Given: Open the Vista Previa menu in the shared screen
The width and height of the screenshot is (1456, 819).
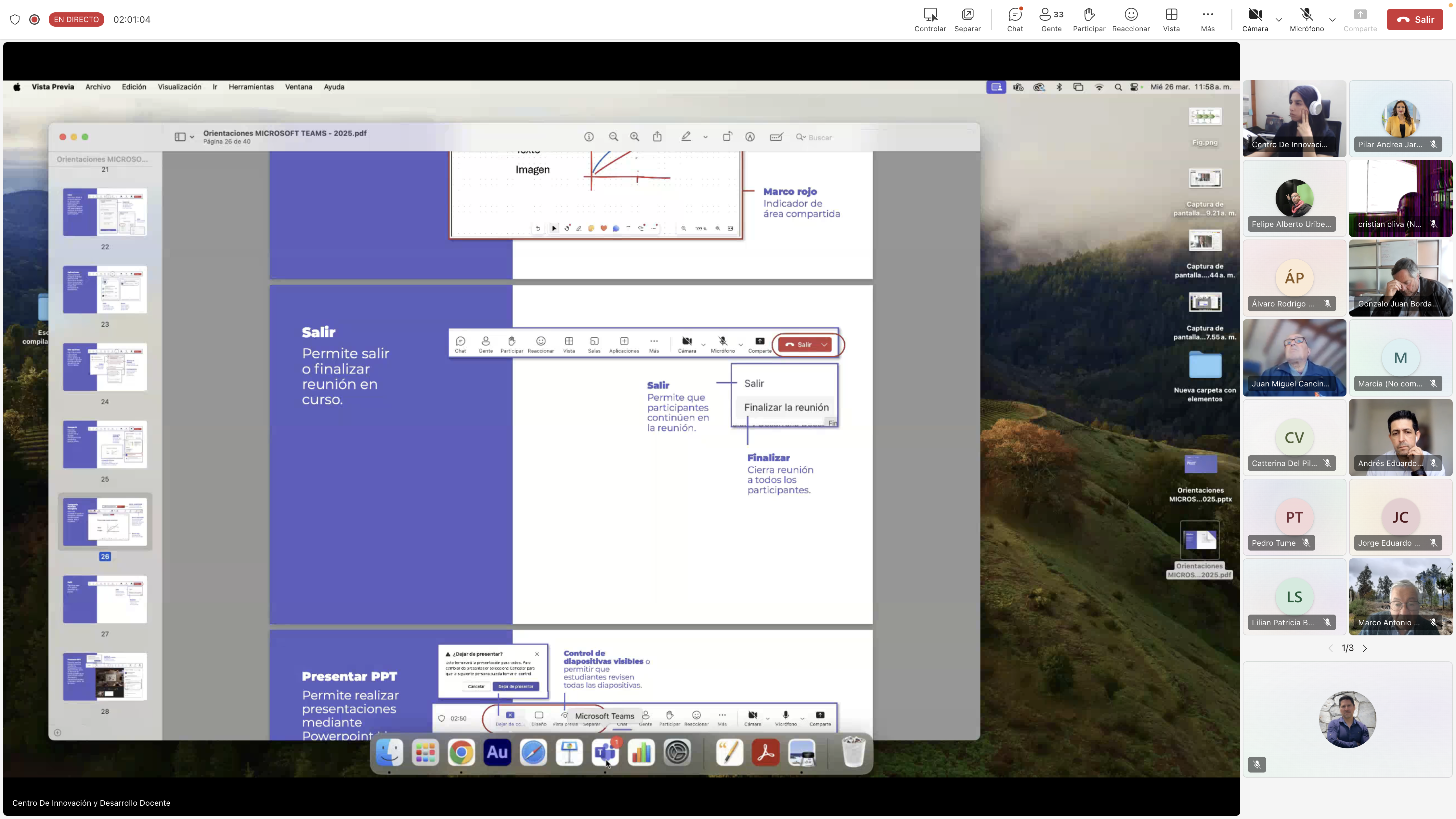Looking at the screenshot, I should [x=53, y=87].
